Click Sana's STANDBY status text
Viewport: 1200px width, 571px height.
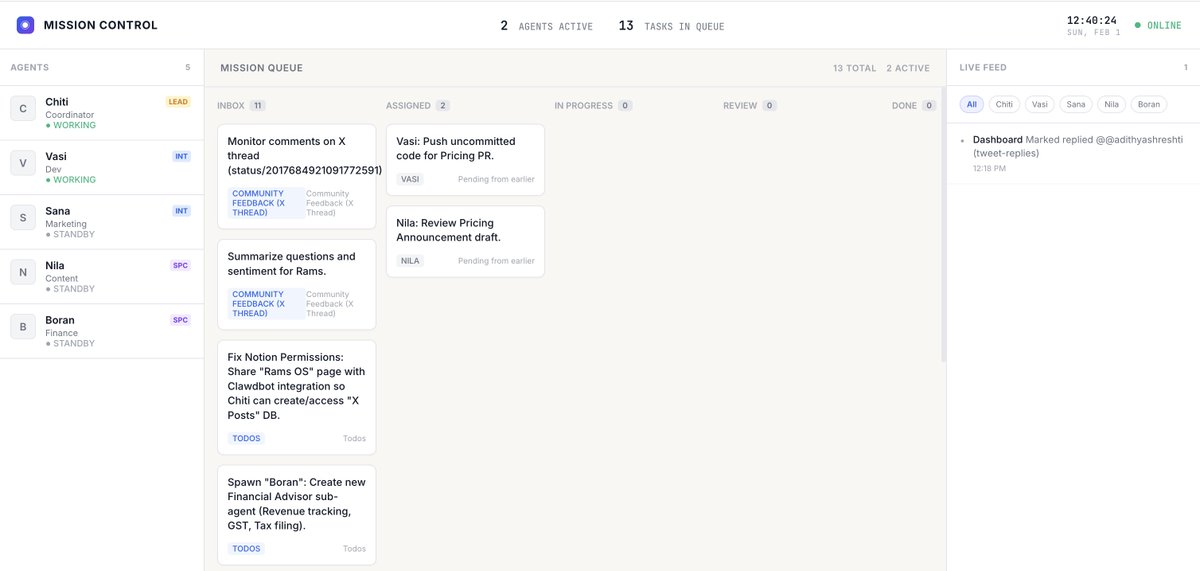point(71,234)
